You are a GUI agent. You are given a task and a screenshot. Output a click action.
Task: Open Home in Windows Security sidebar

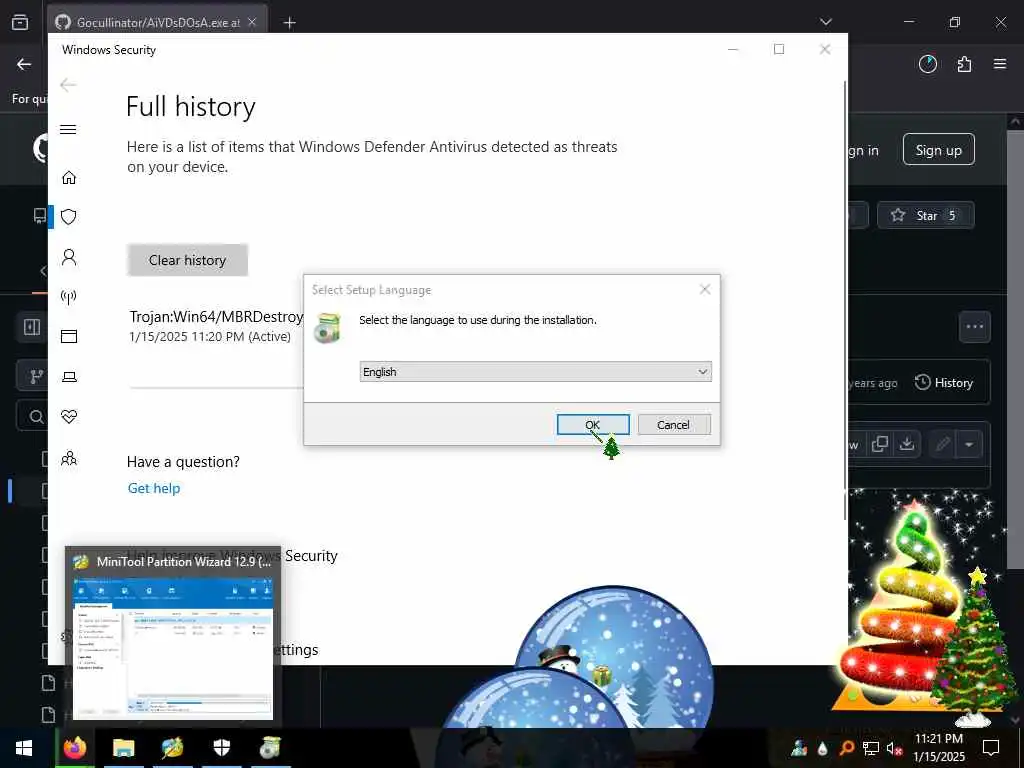[x=69, y=178]
